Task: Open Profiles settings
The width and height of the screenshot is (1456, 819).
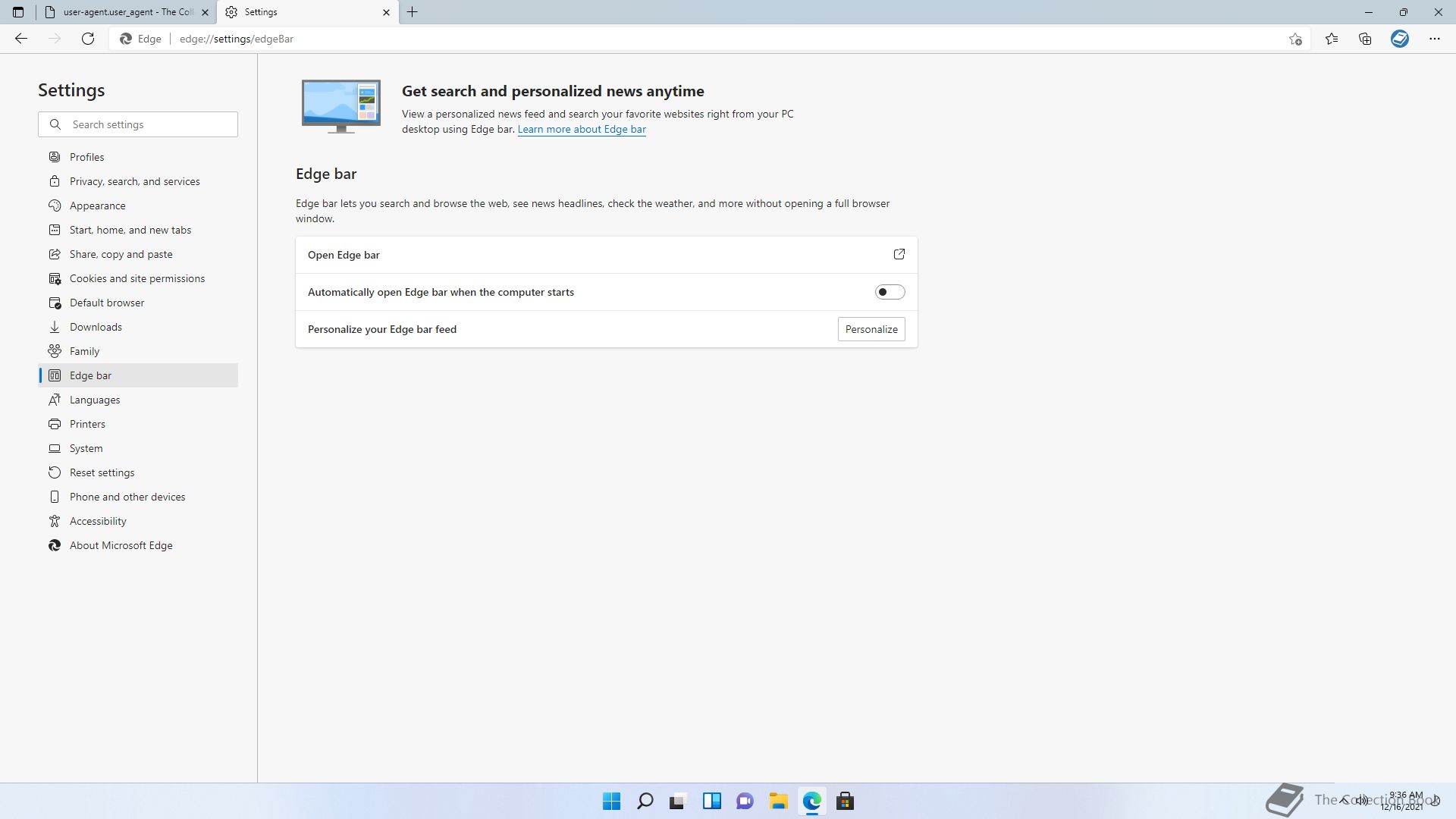Action: point(138,157)
